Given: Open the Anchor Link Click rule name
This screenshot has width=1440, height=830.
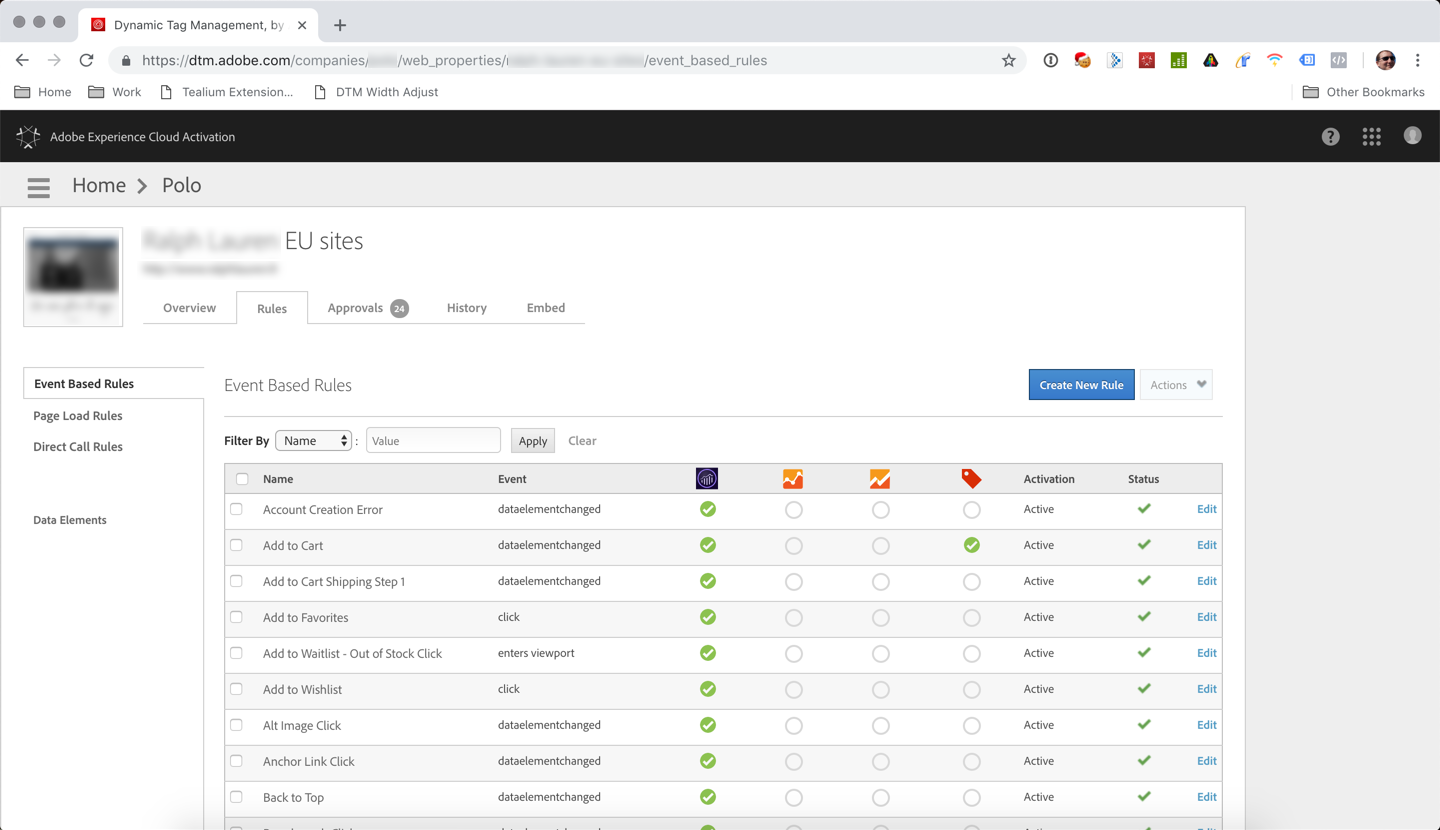Looking at the screenshot, I should 309,761.
